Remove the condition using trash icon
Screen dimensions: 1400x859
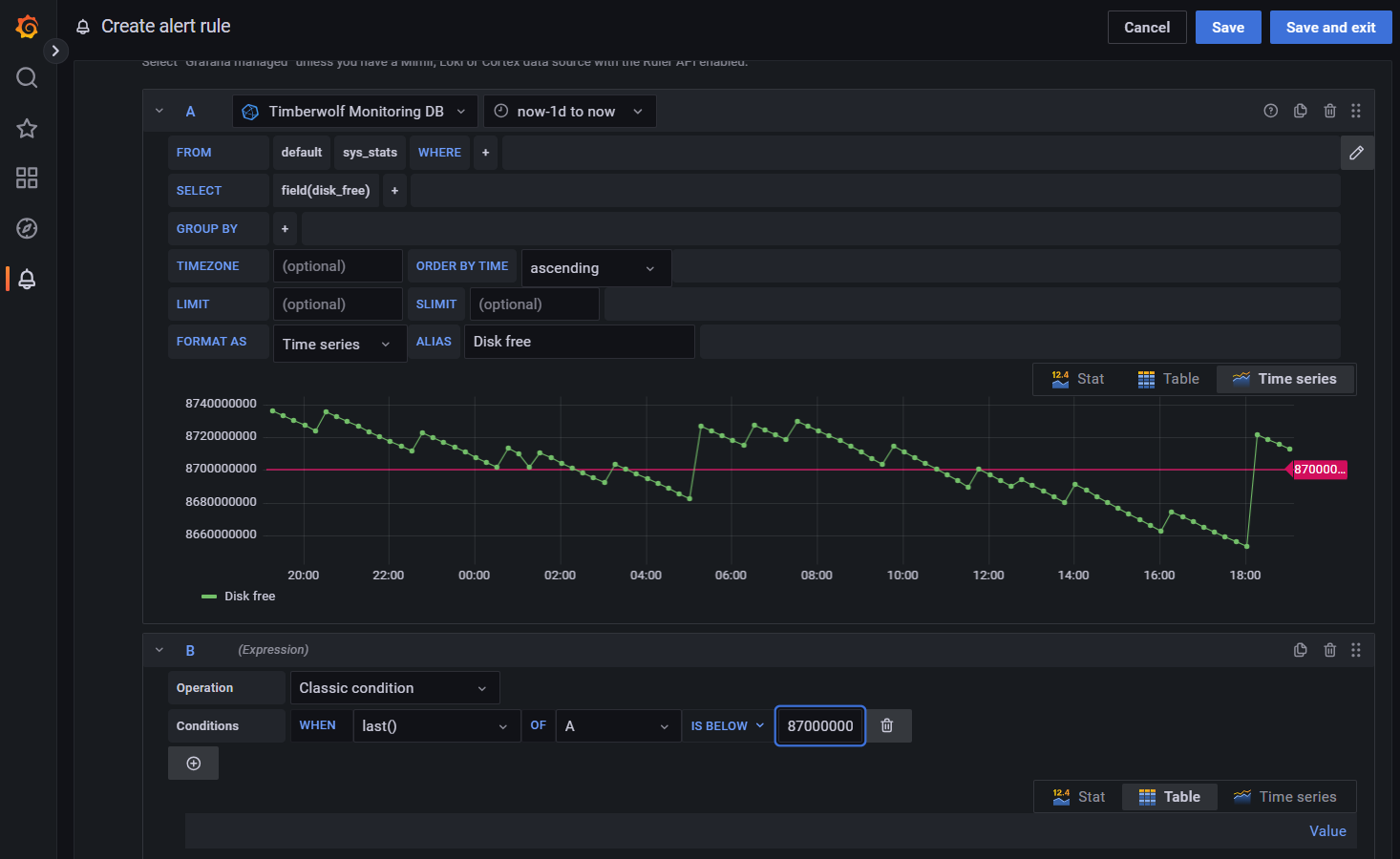coord(886,725)
